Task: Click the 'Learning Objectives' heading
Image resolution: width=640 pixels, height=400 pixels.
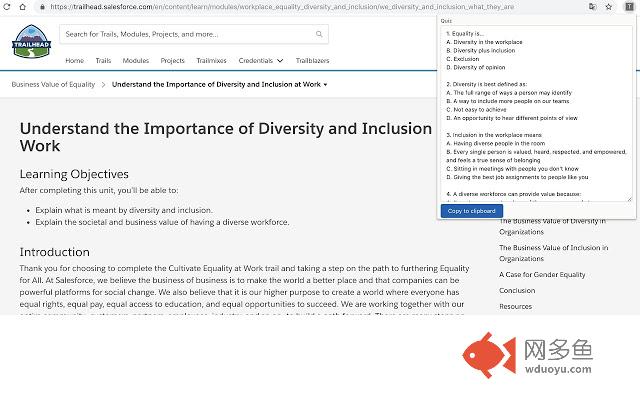Action: pos(74,174)
